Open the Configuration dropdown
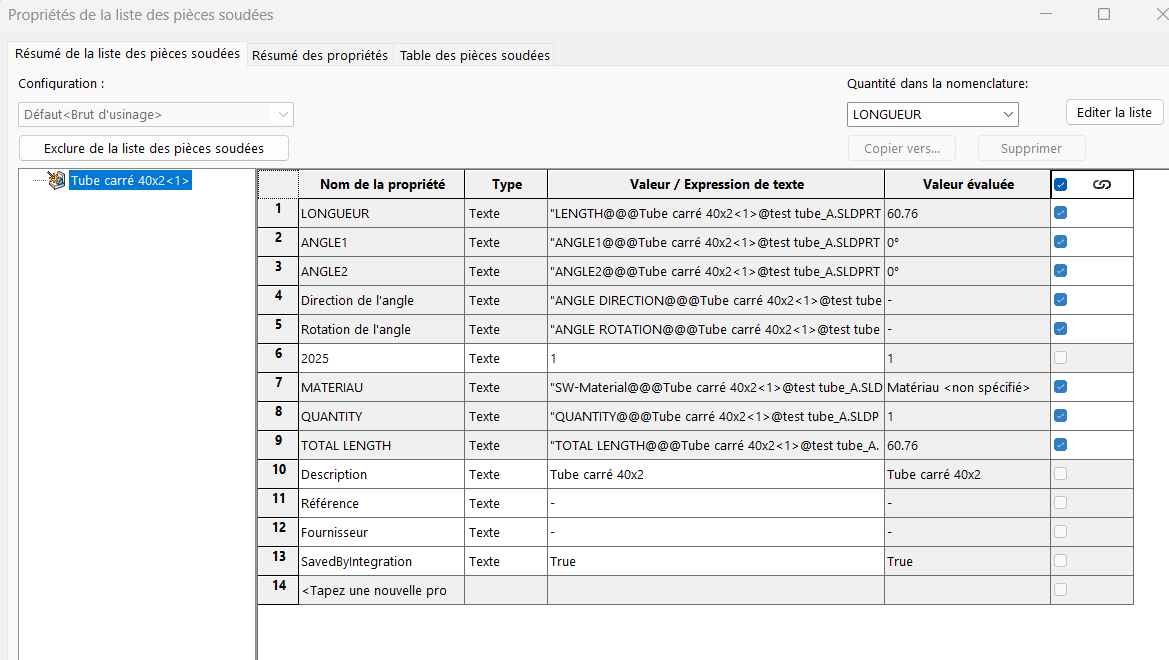This screenshot has height=660, width=1169. pyautogui.click(x=156, y=115)
